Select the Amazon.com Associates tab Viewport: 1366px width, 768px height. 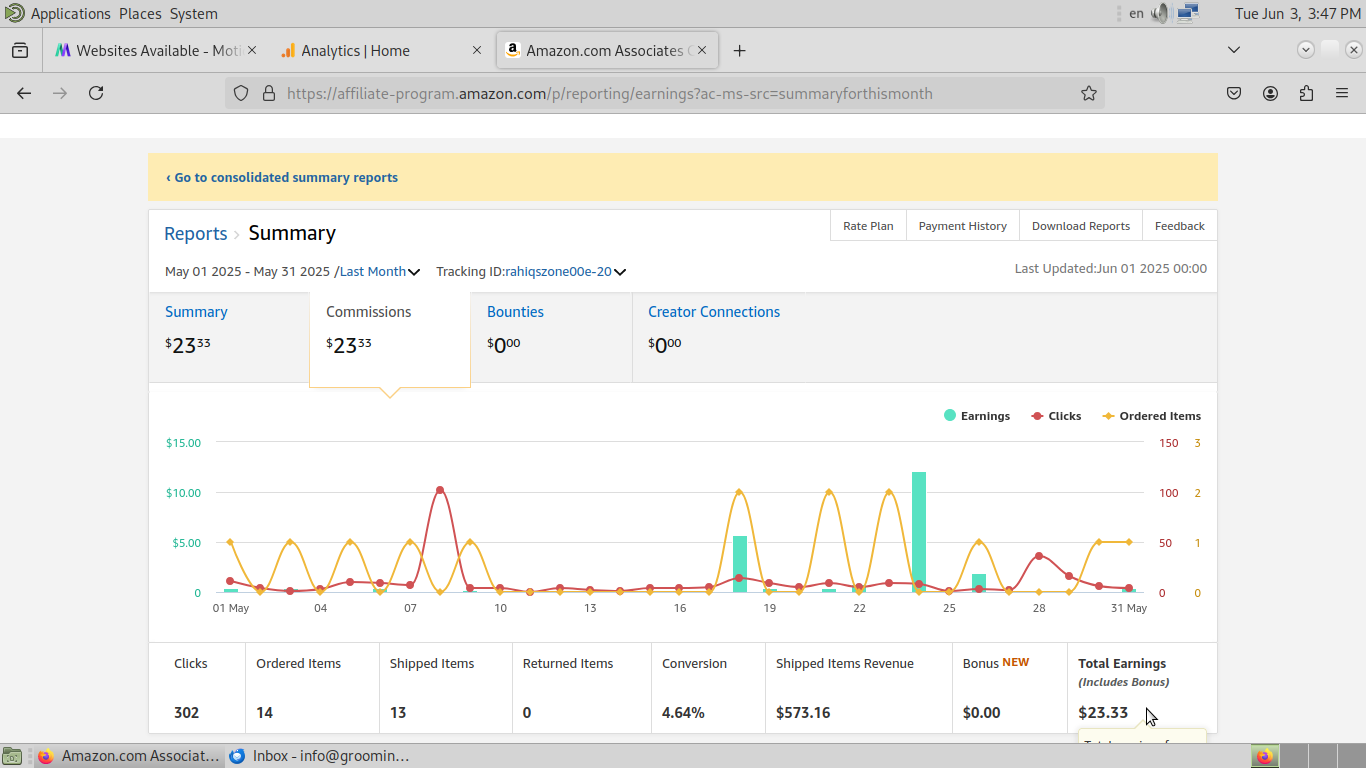pyautogui.click(x=607, y=50)
